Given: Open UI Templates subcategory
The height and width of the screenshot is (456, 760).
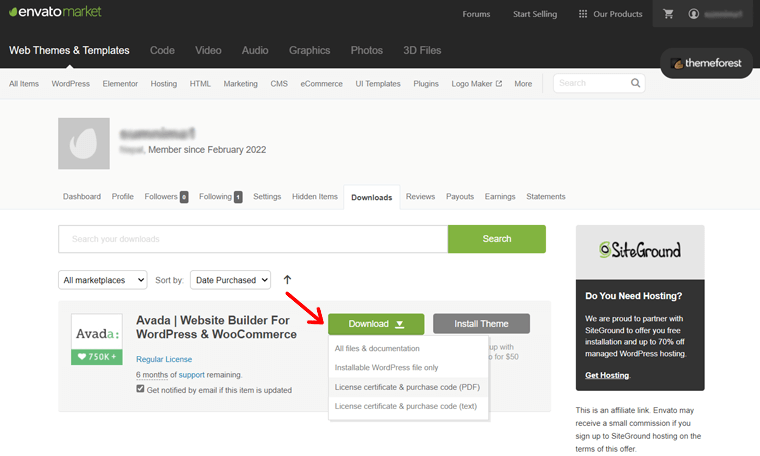Looking at the screenshot, I should (x=378, y=84).
